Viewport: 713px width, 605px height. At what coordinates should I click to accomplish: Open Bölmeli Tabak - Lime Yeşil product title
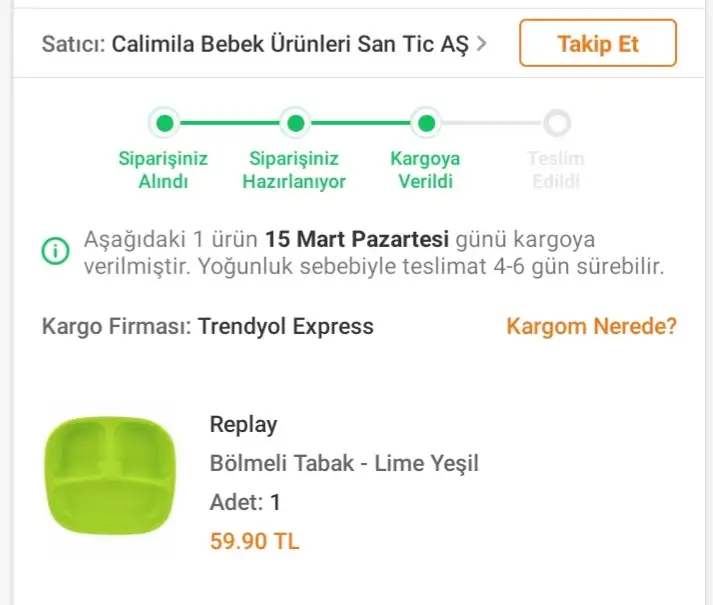tap(344, 463)
